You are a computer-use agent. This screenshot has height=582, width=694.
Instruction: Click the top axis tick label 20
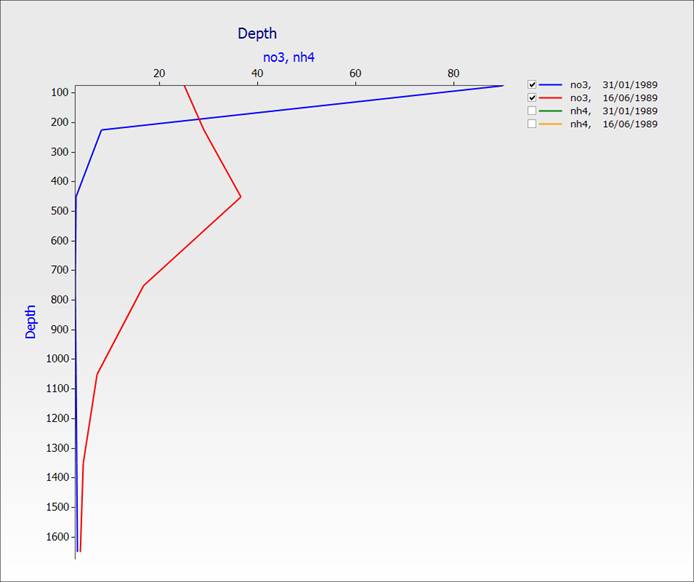coord(159,73)
